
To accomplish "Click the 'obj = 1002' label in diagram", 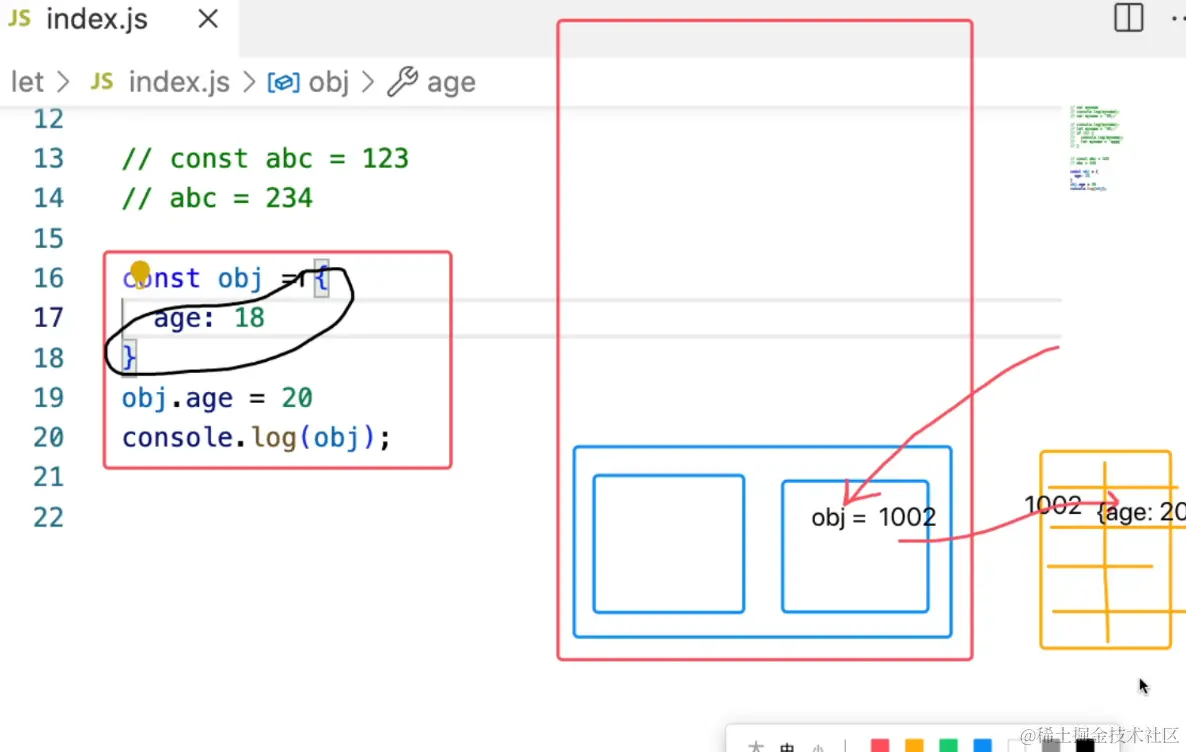I will 874,517.
